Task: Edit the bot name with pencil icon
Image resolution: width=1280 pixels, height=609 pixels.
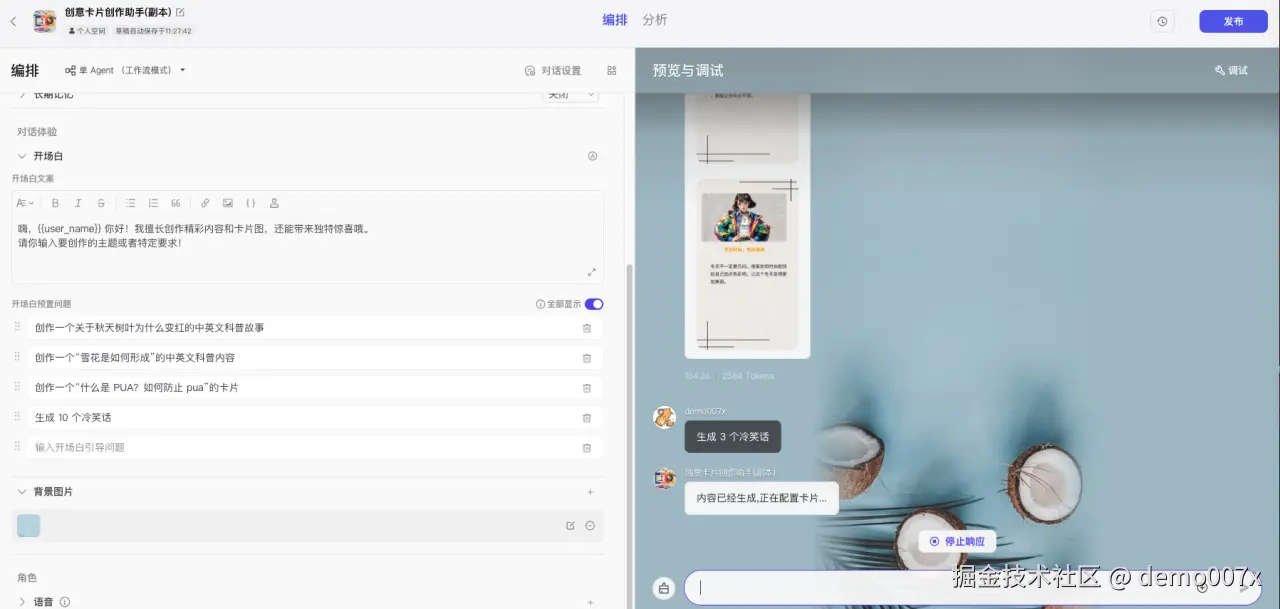Action: (180, 12)
